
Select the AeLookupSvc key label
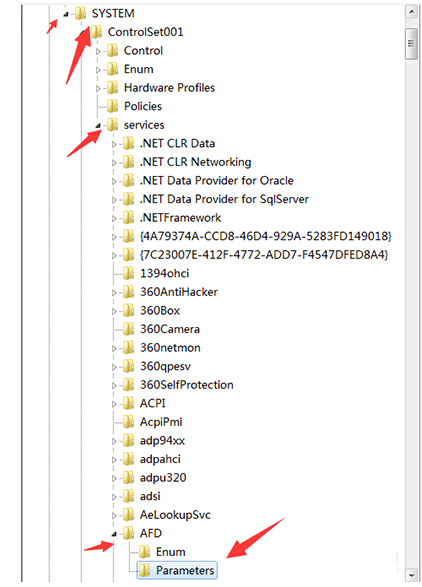pos(175,514)
